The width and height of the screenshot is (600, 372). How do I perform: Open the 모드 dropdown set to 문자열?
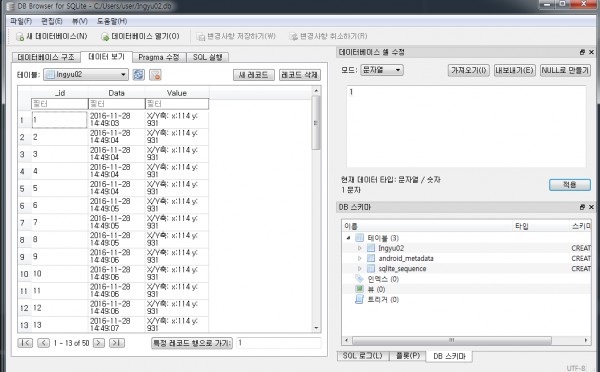[382, 70]
